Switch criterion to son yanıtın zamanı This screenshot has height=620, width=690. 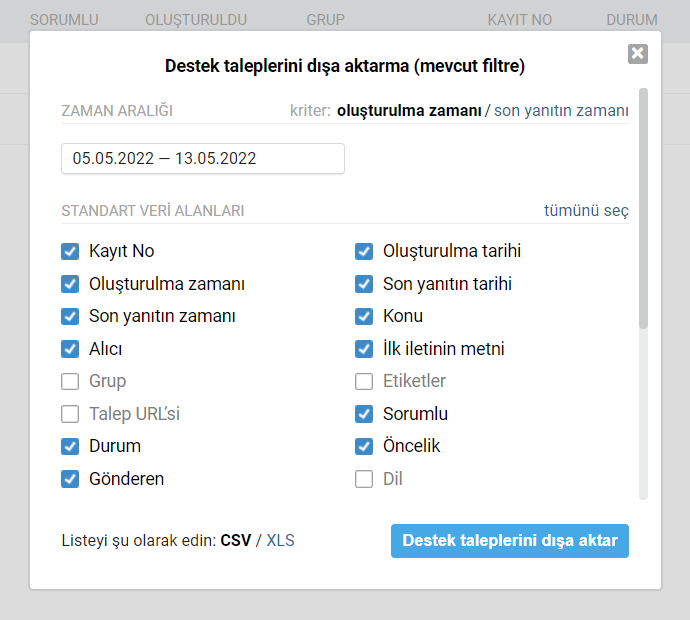click(x=561, y=110)
